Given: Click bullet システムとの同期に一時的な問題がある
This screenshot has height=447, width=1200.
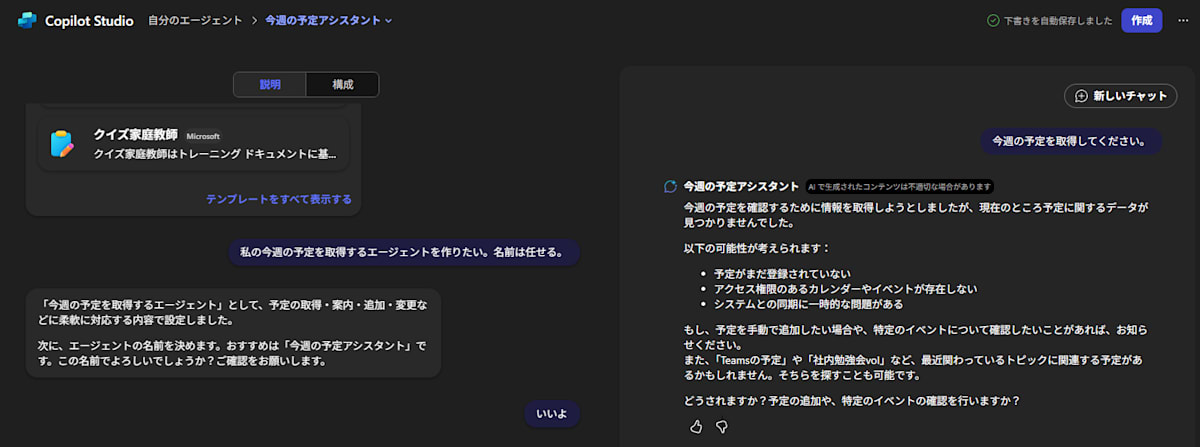Looking at the screenshot, I should point(808,303).
